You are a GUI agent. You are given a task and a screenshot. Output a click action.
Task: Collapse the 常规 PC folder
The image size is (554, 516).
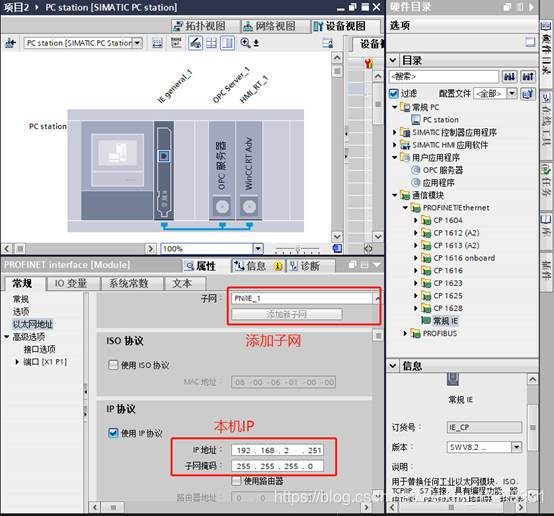click(x=395, y=107)
